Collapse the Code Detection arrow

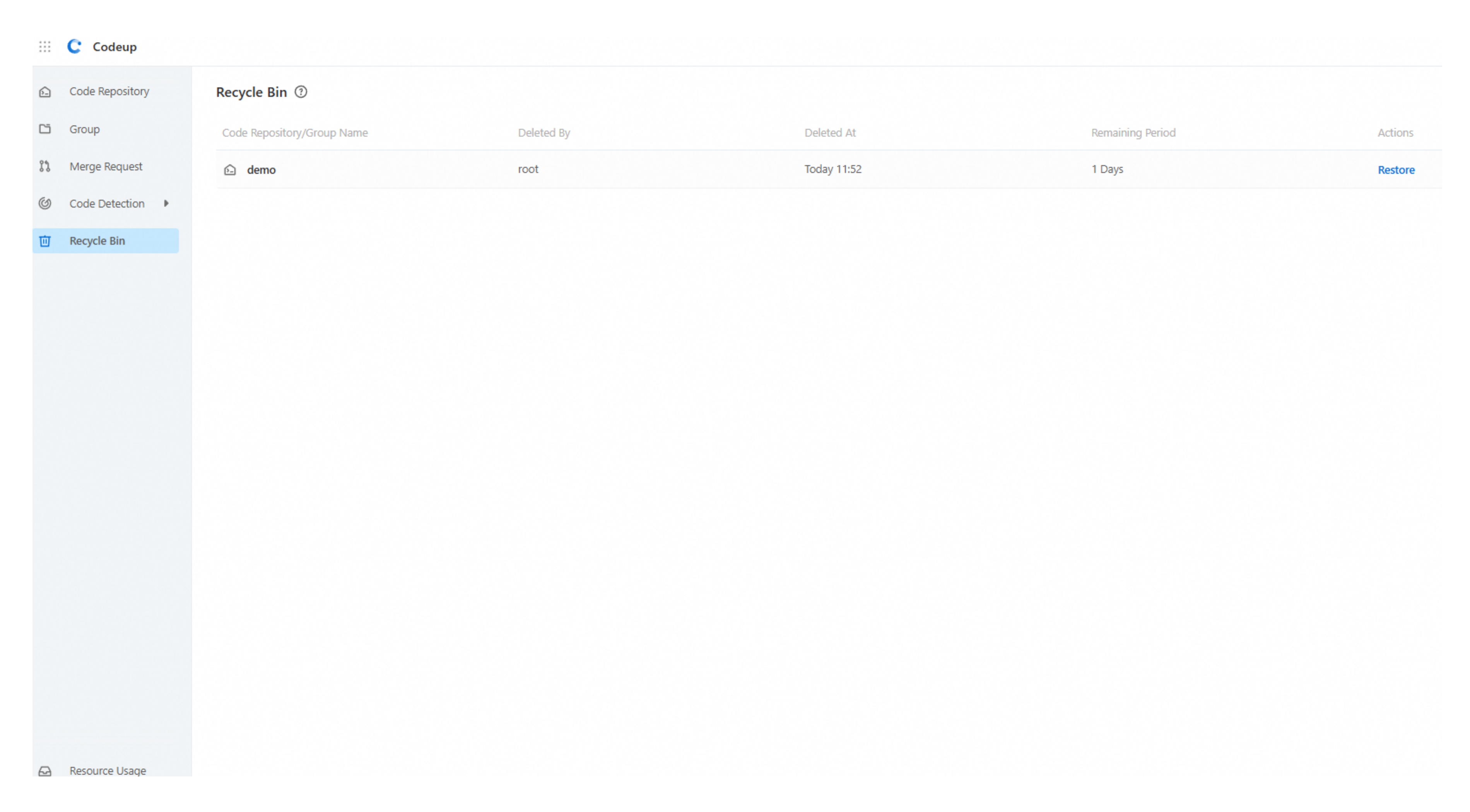pyautogui.click(x=166, y=203)
